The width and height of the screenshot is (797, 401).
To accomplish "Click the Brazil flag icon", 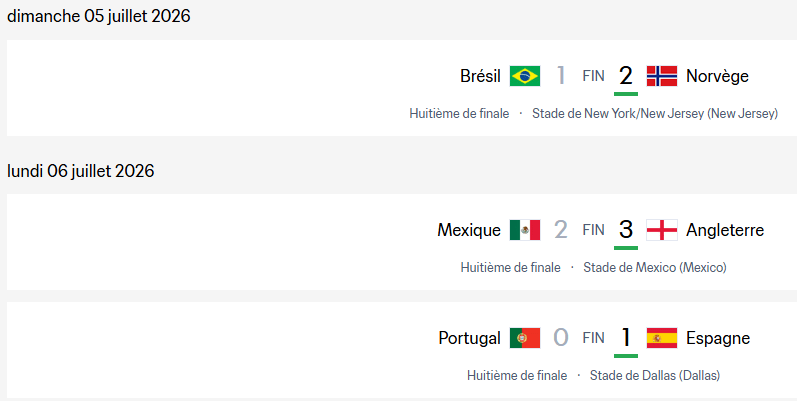I will (x=525, y=76).
